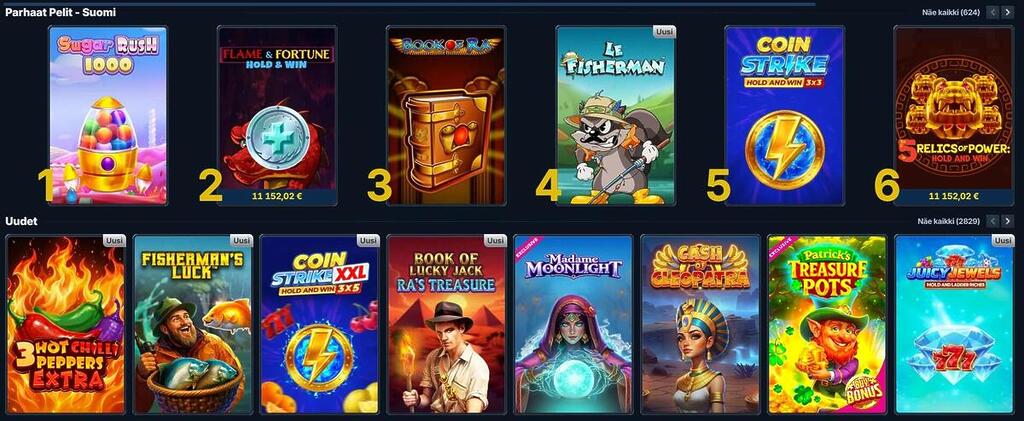Open Patrick's Treasure Pots game
This screenshot has width=1024, height=421.
tap(827, 324)
